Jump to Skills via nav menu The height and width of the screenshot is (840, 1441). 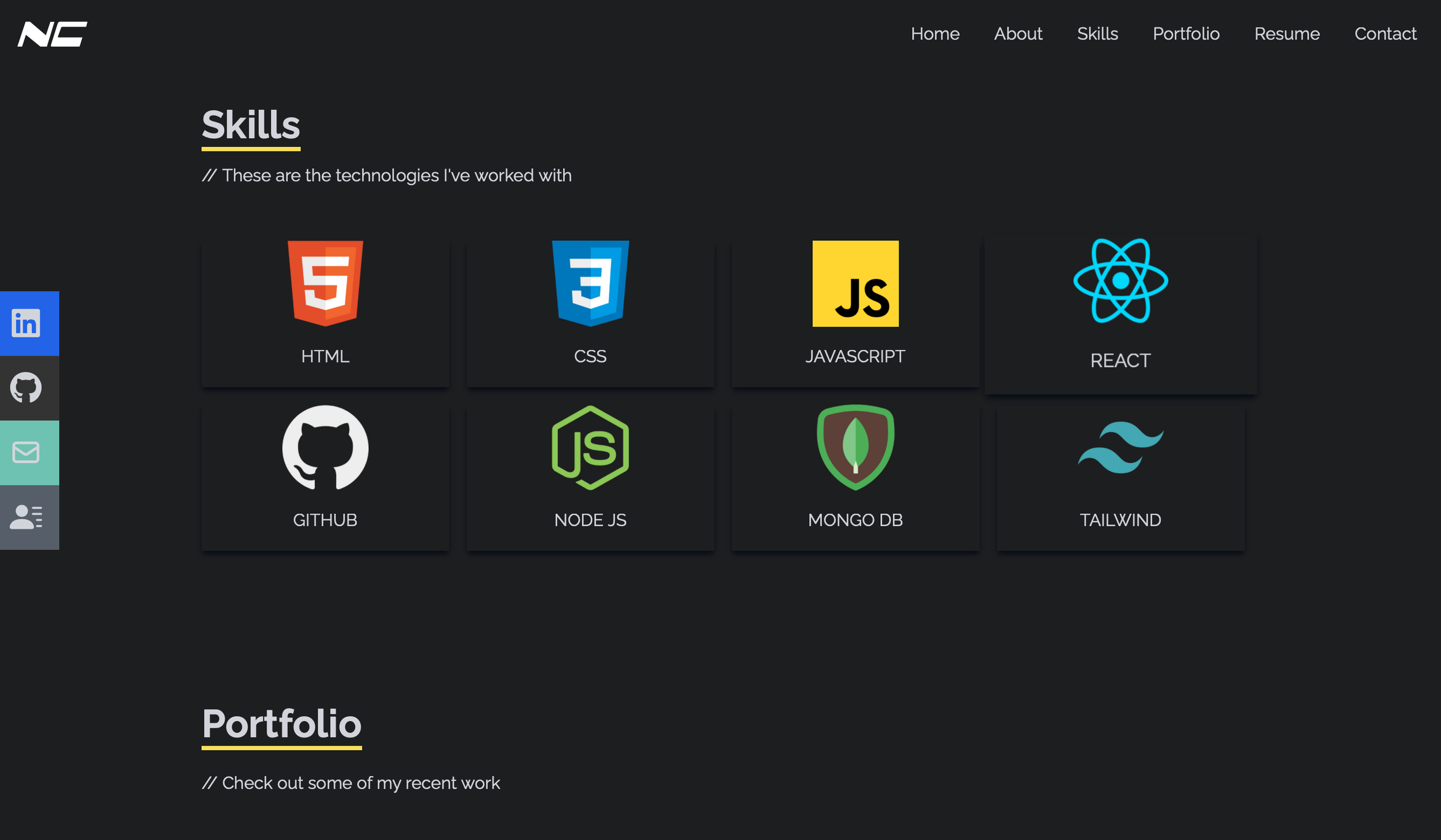point(1097,34)
